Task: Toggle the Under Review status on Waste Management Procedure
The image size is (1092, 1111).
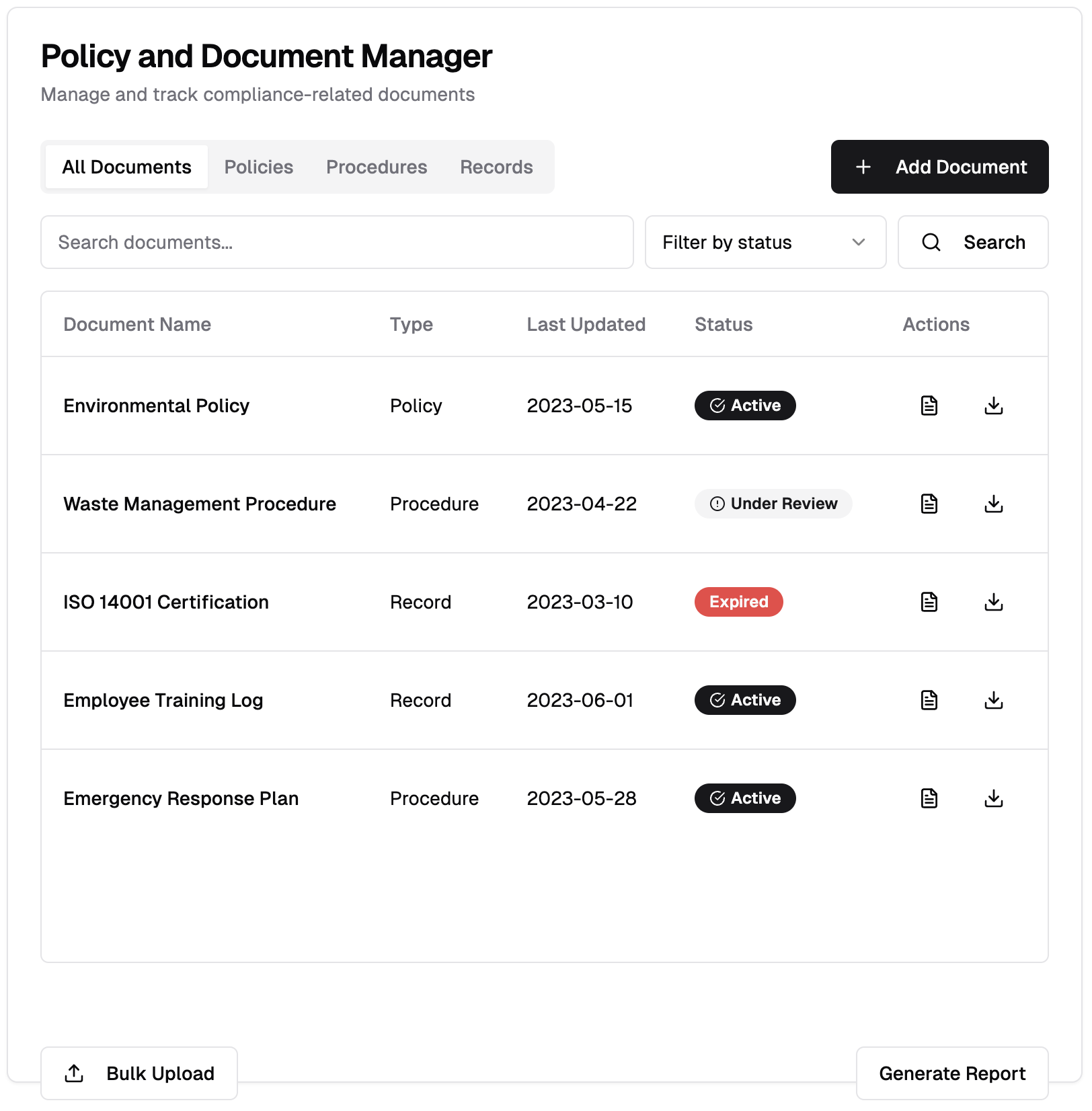Action: [773, 504]
